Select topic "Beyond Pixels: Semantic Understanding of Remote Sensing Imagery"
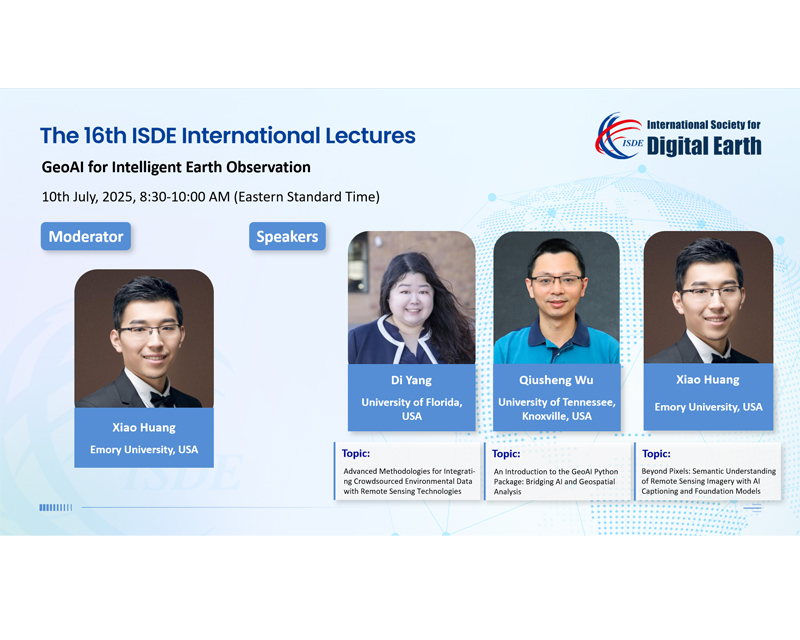 coord(709,481)
